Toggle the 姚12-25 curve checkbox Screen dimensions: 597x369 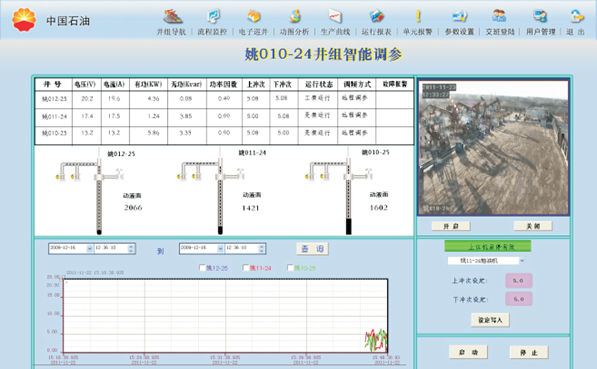point(203,268)
